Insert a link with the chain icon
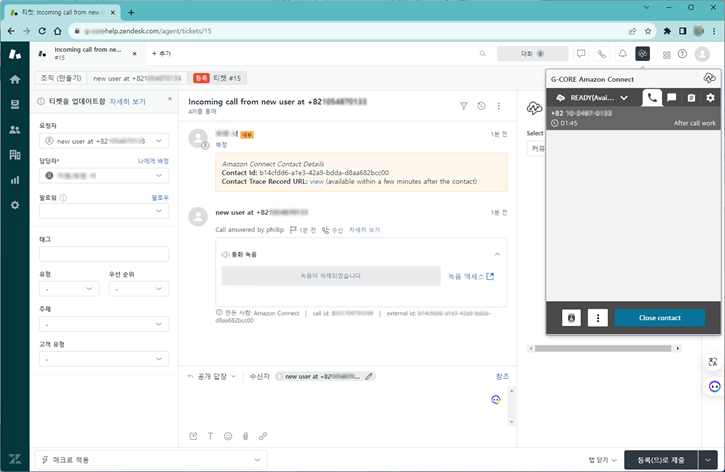The image size is (725, 472). point(263,436)
